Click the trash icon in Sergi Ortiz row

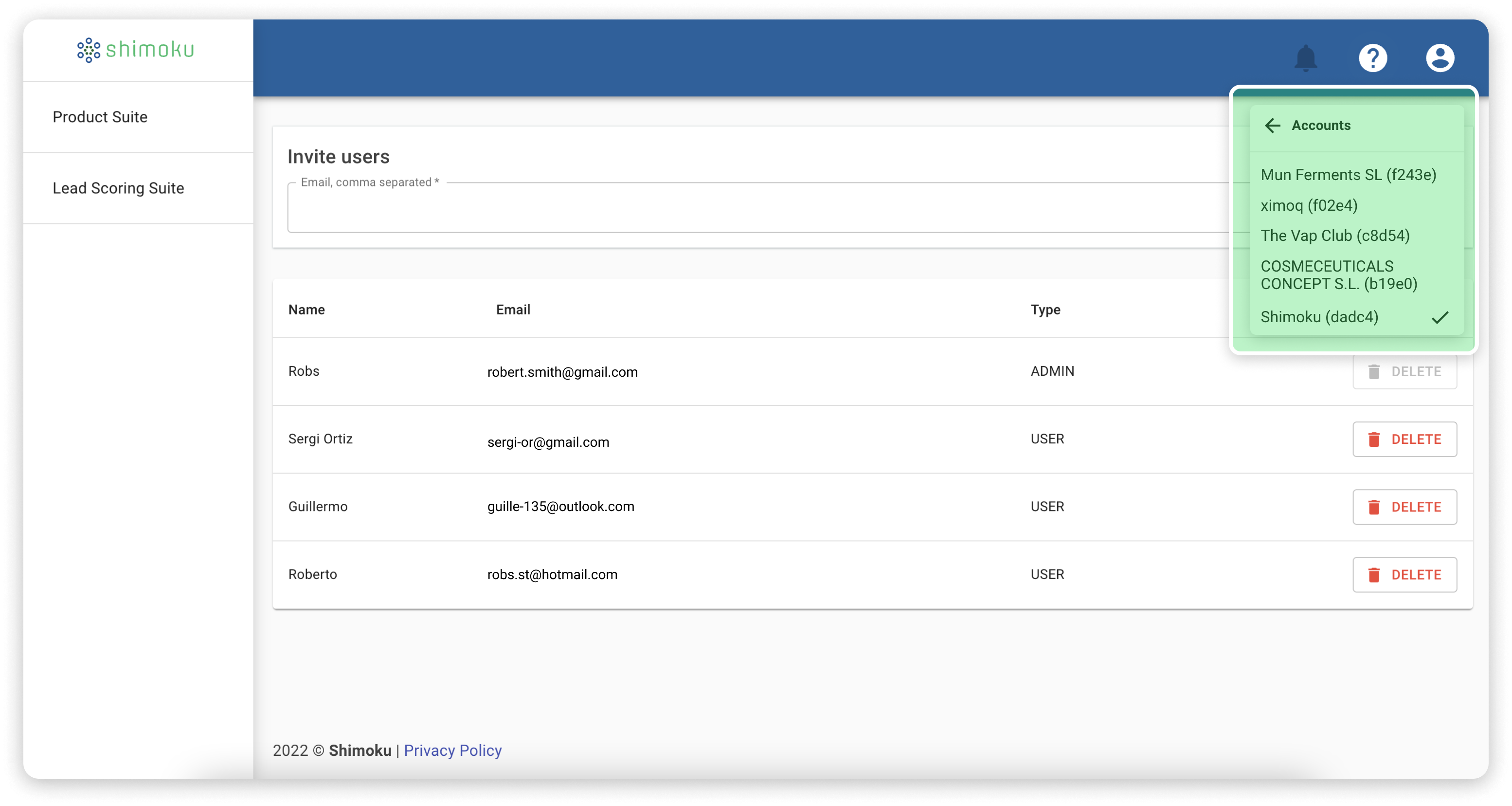[1373, 439]
